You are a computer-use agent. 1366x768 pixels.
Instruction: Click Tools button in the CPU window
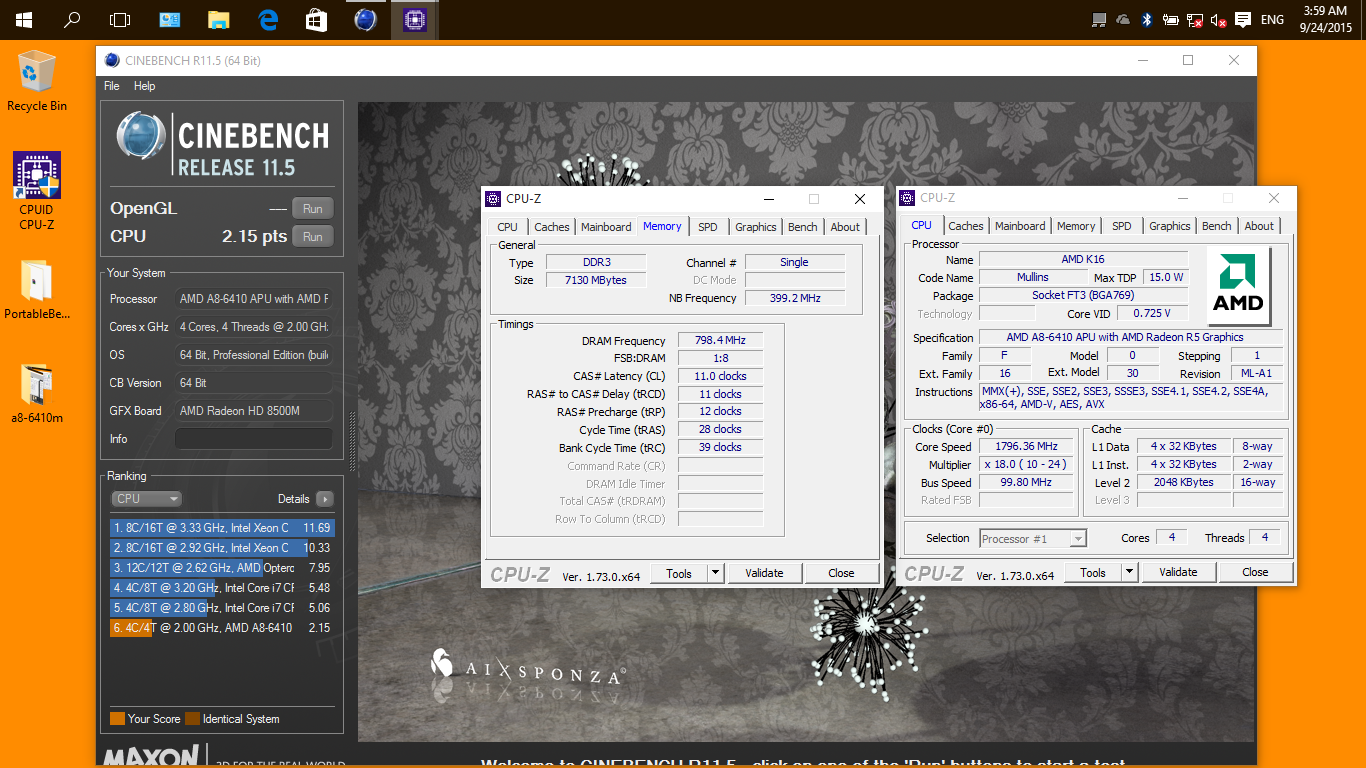tap(1093, 573)
